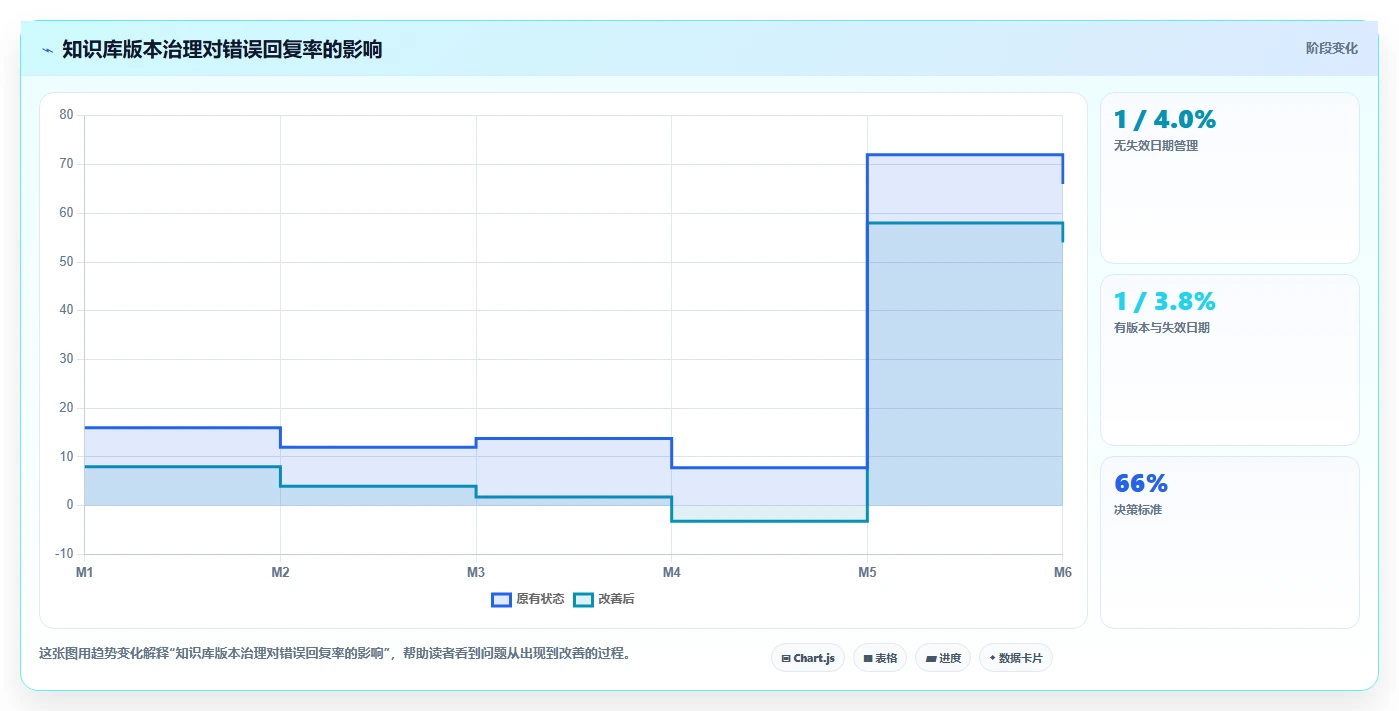The image size is (1399, 711).
Task: Click the M3 axis label
Action: [476, 573]
